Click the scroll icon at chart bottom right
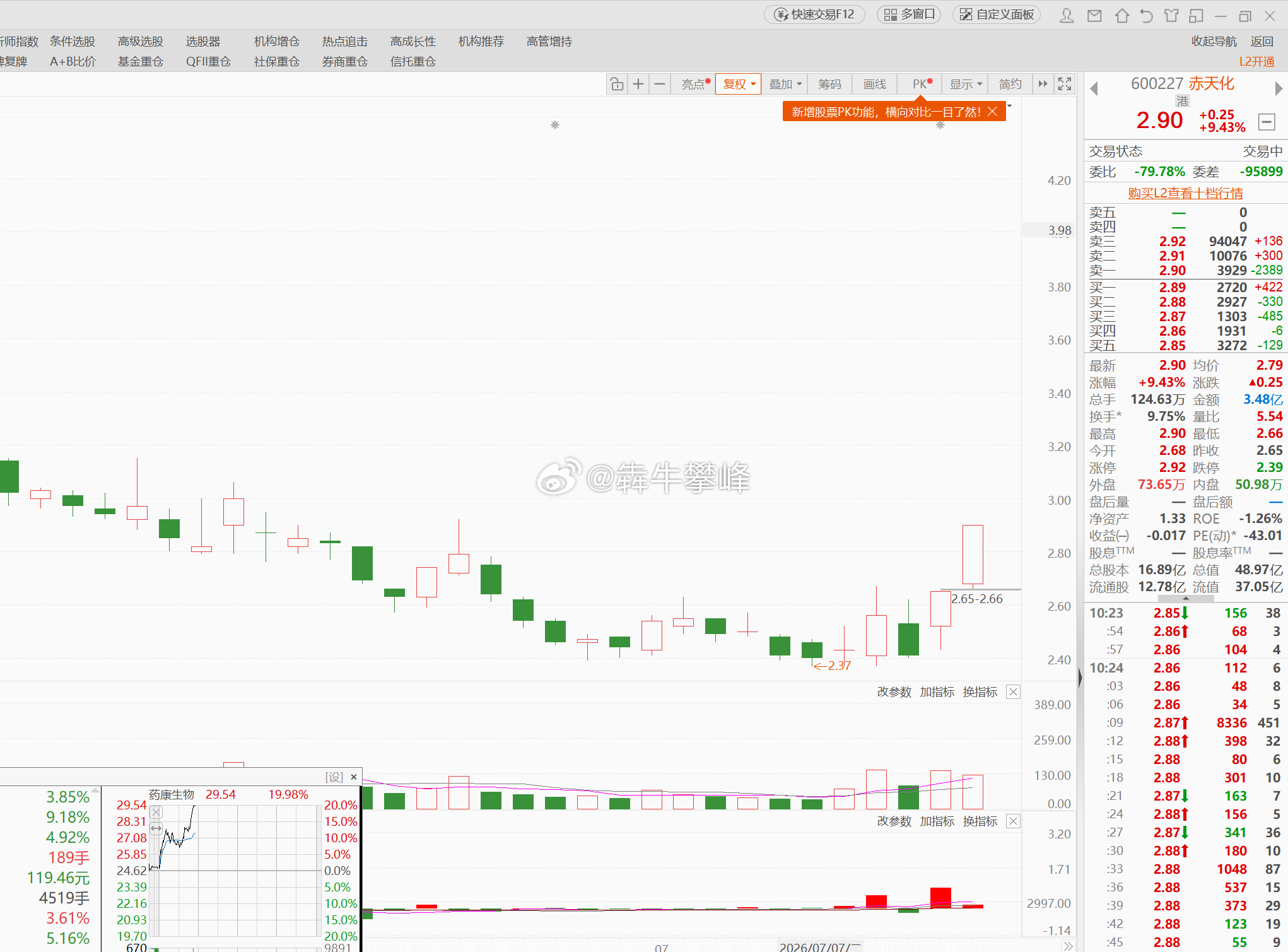 pyautogui.click(x=1067, y=946)
